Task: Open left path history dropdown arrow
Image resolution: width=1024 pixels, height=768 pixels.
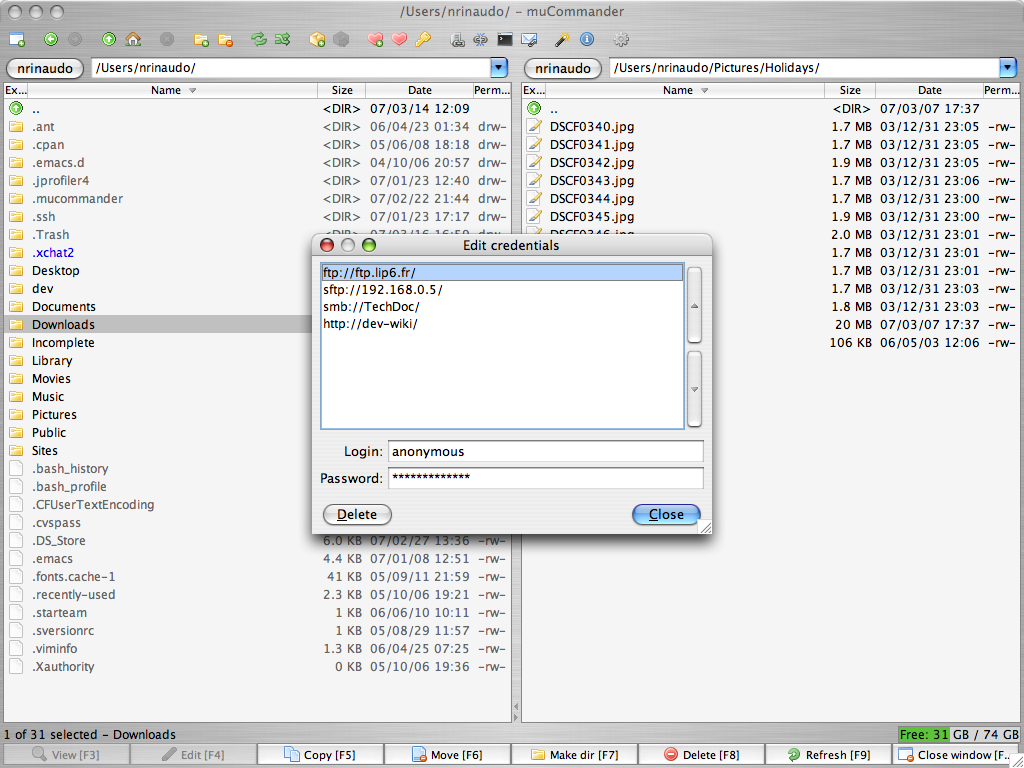Action: [x=498, y=67]
